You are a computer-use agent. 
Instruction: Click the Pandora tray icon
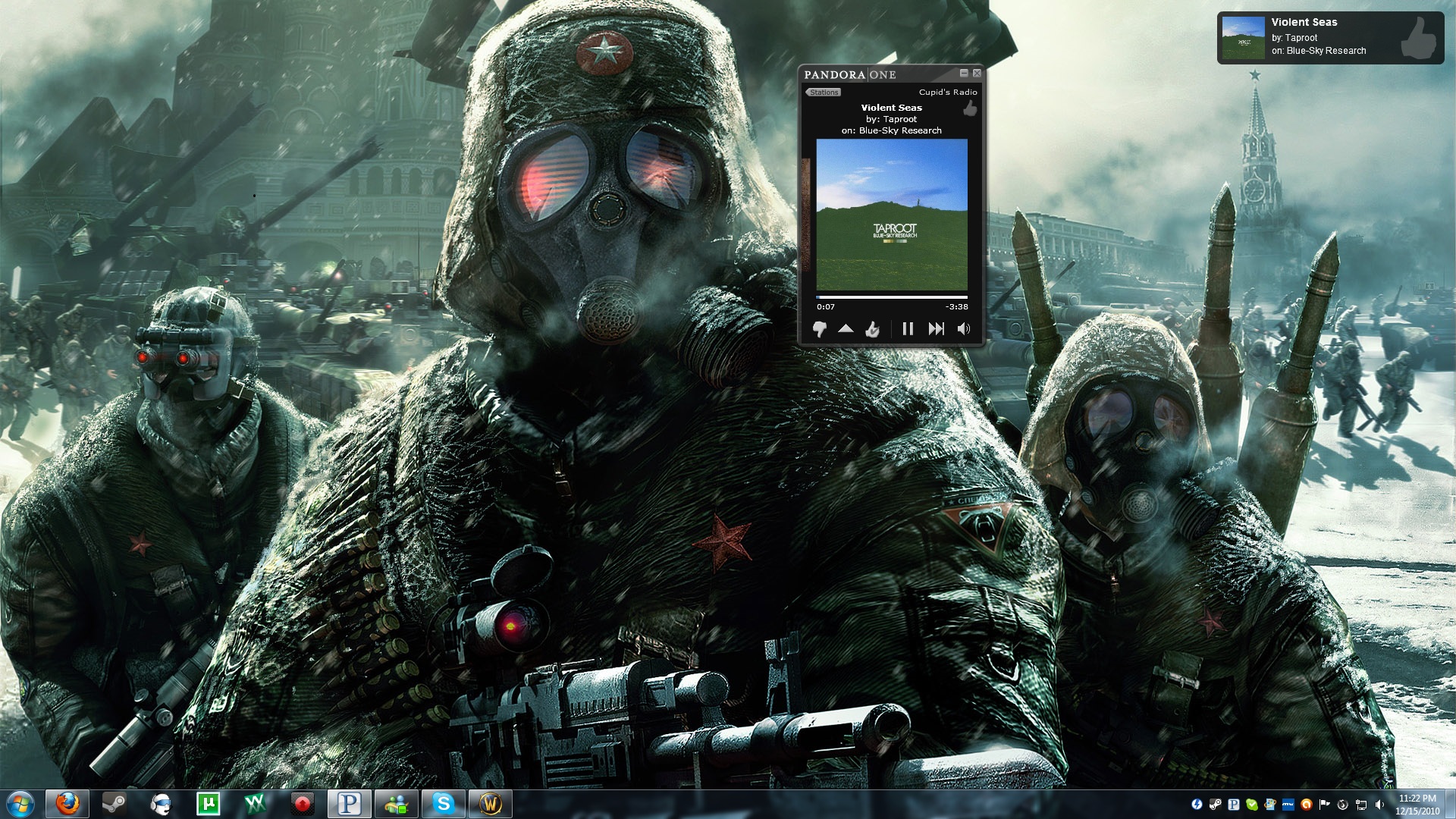coord(1234,805)
